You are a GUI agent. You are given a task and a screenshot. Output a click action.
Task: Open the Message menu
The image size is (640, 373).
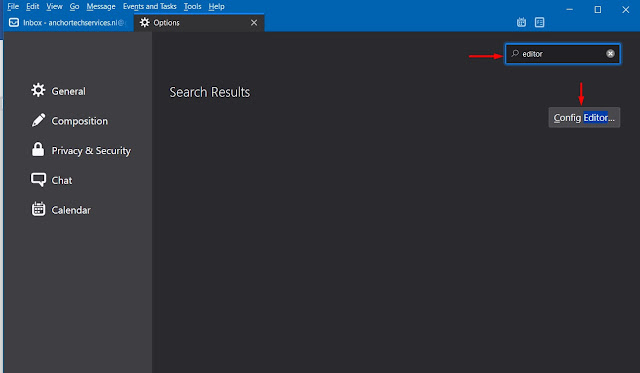tap(101, 7)
